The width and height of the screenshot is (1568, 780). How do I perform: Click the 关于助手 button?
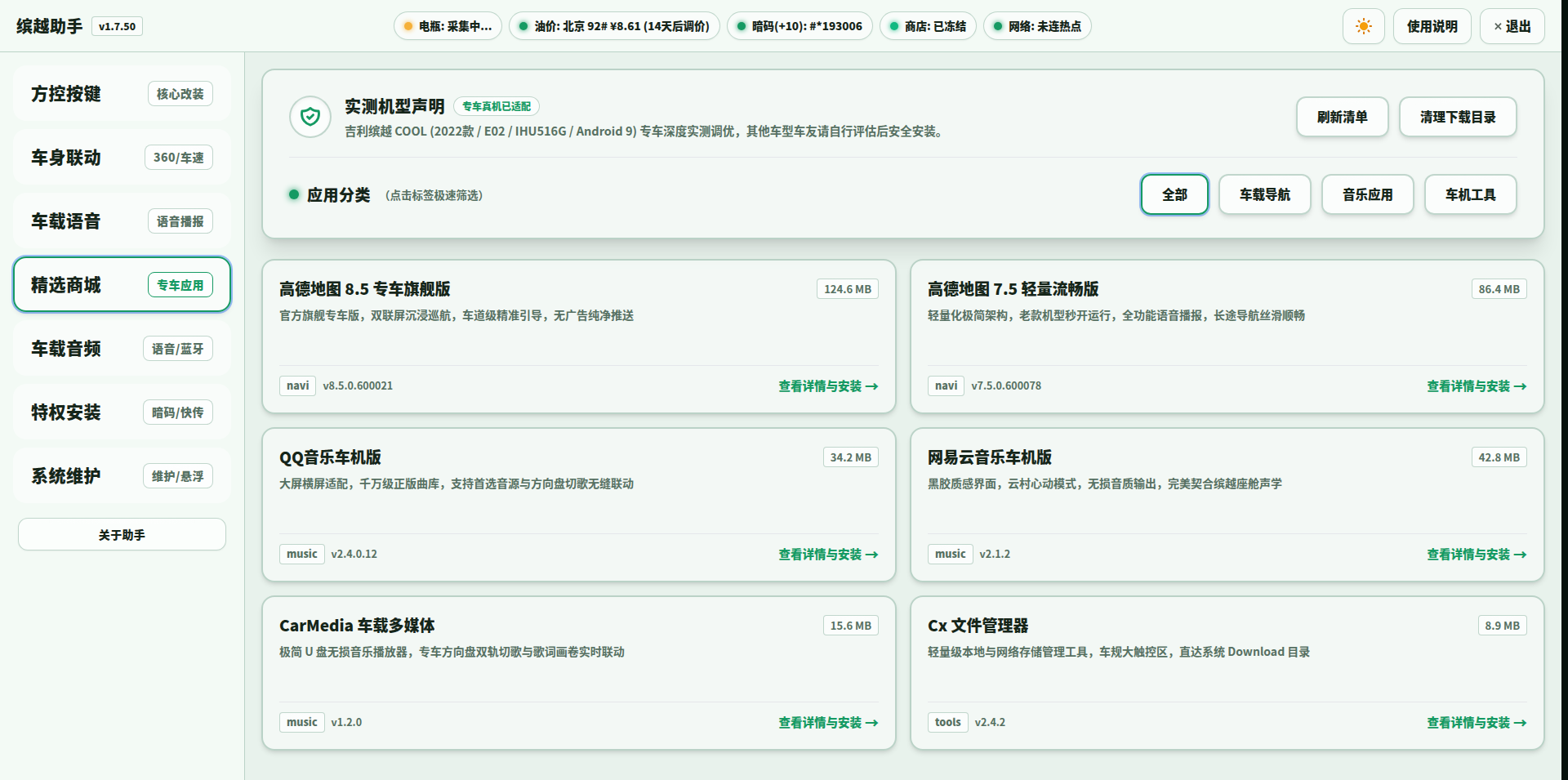[122, 535]
